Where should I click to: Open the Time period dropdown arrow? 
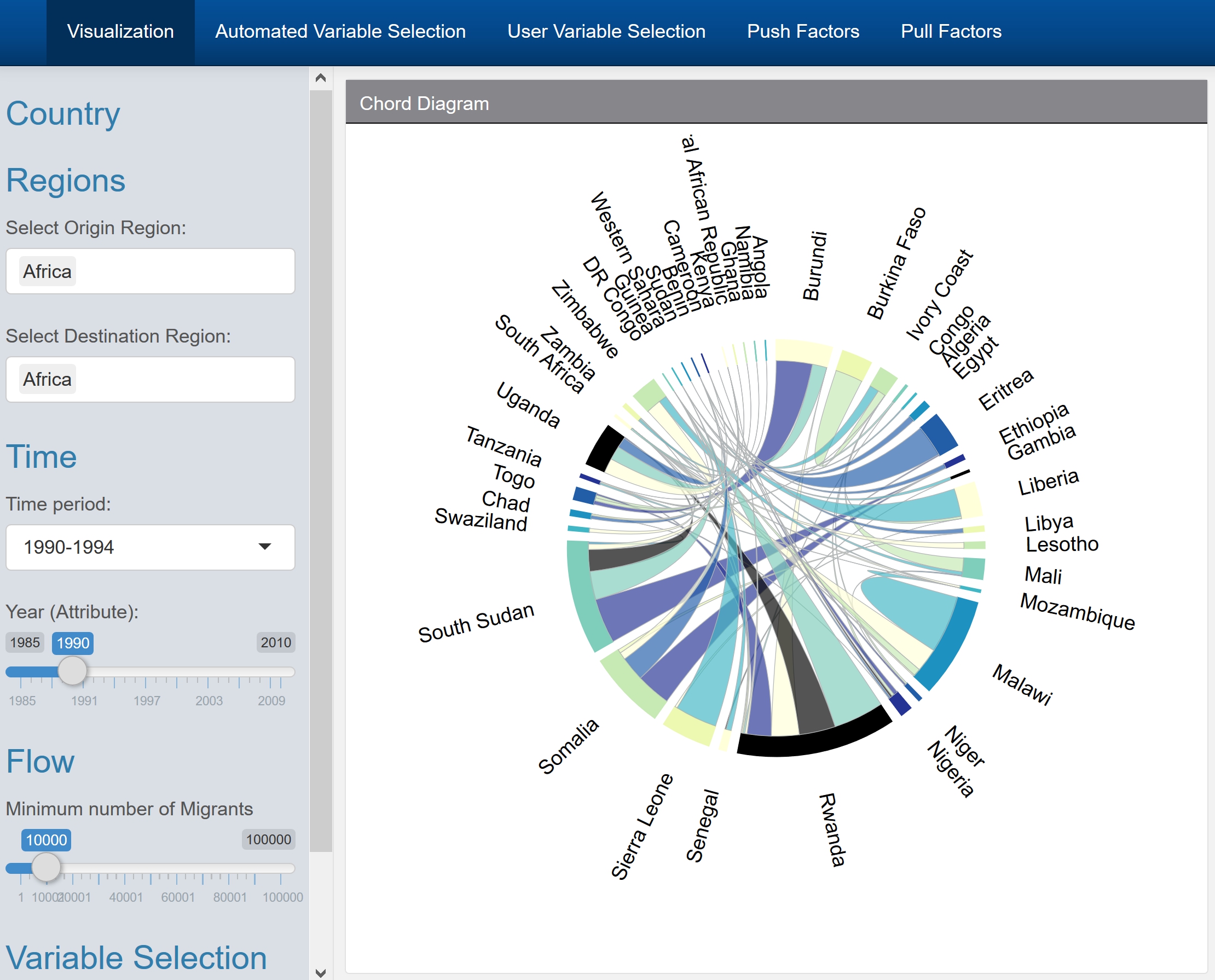pos(264,547)
